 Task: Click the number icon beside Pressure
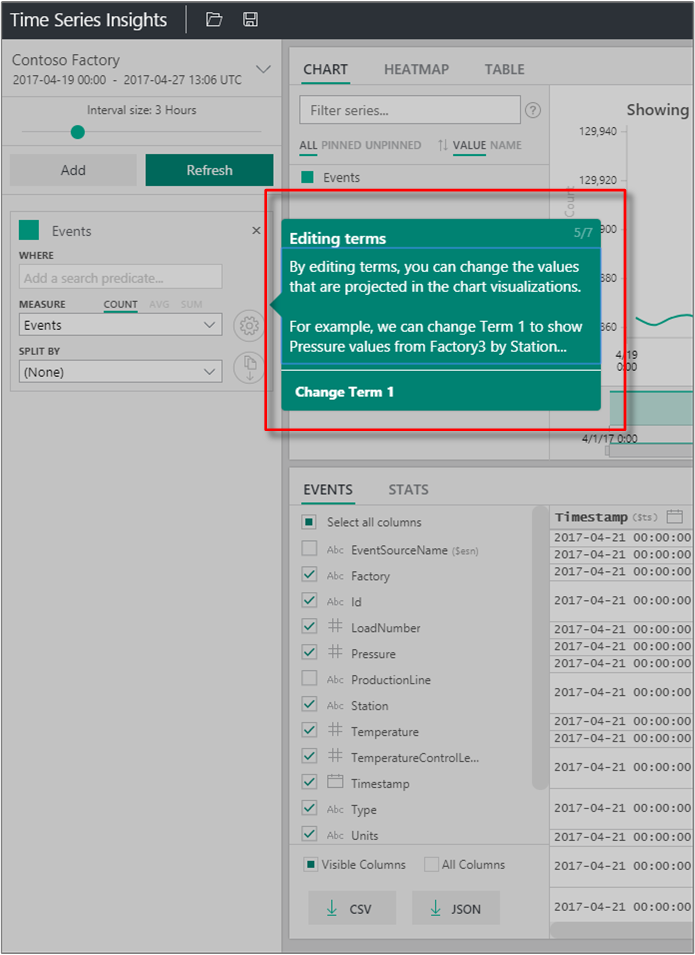335,652
